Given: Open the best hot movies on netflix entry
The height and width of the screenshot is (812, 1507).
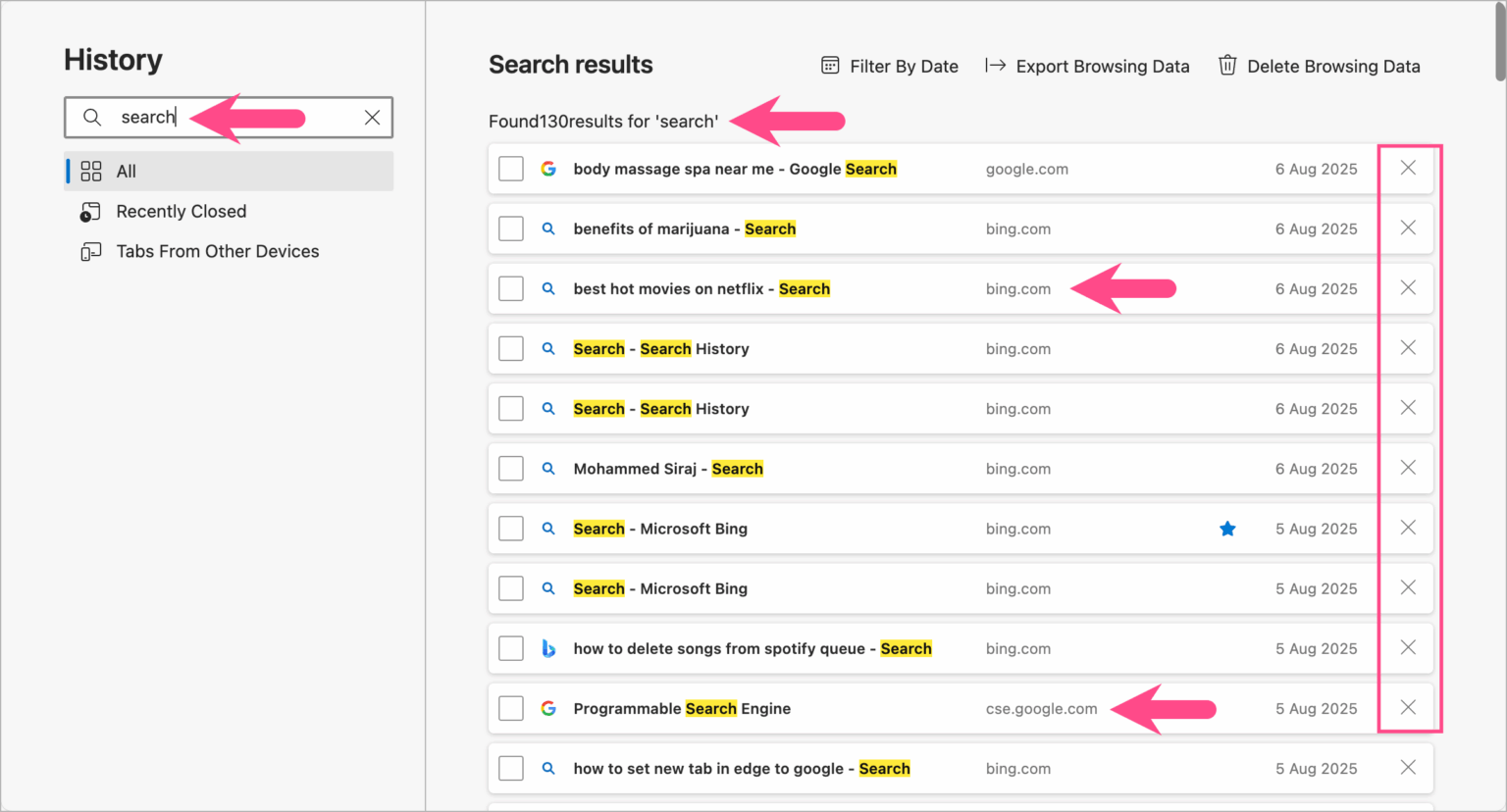Looking at the screenshot, I should point(702,288).
